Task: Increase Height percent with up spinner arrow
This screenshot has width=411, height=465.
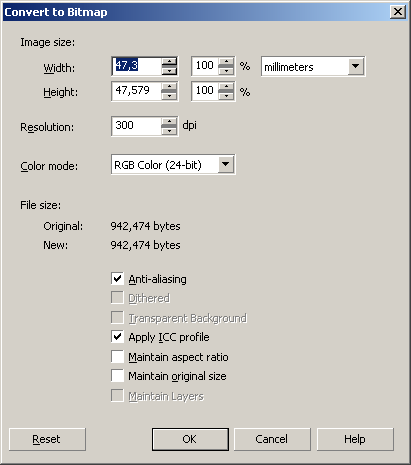Action: (226, 87)
